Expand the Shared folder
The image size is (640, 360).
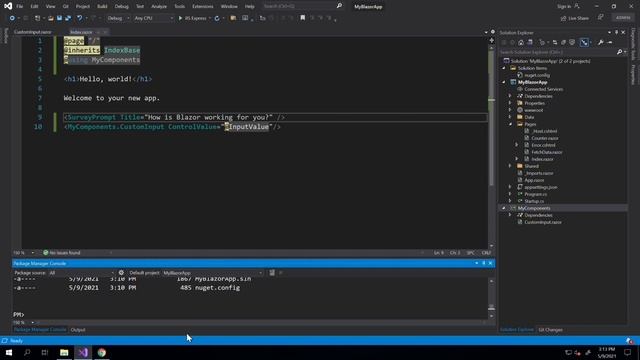[510, 166]
